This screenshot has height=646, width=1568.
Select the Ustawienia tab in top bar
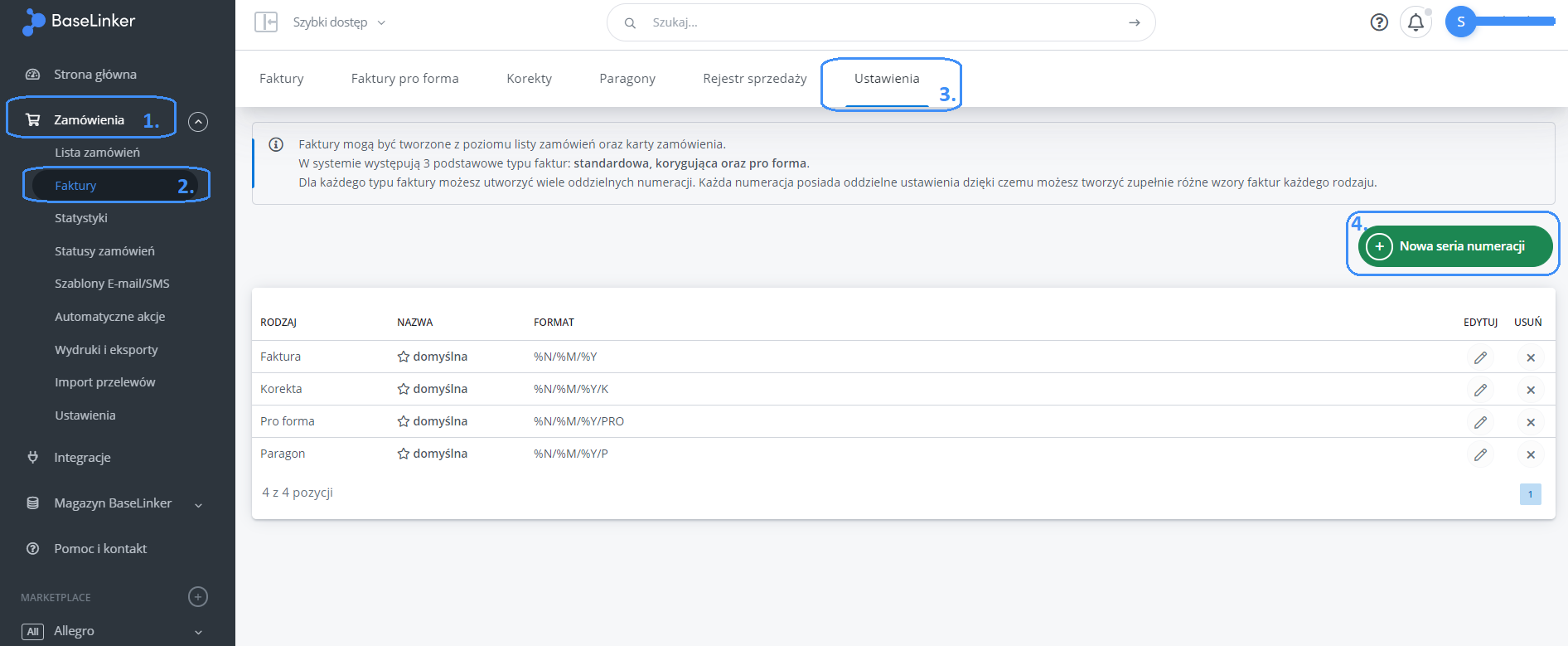pyautogui.click(x=887, y=79)
